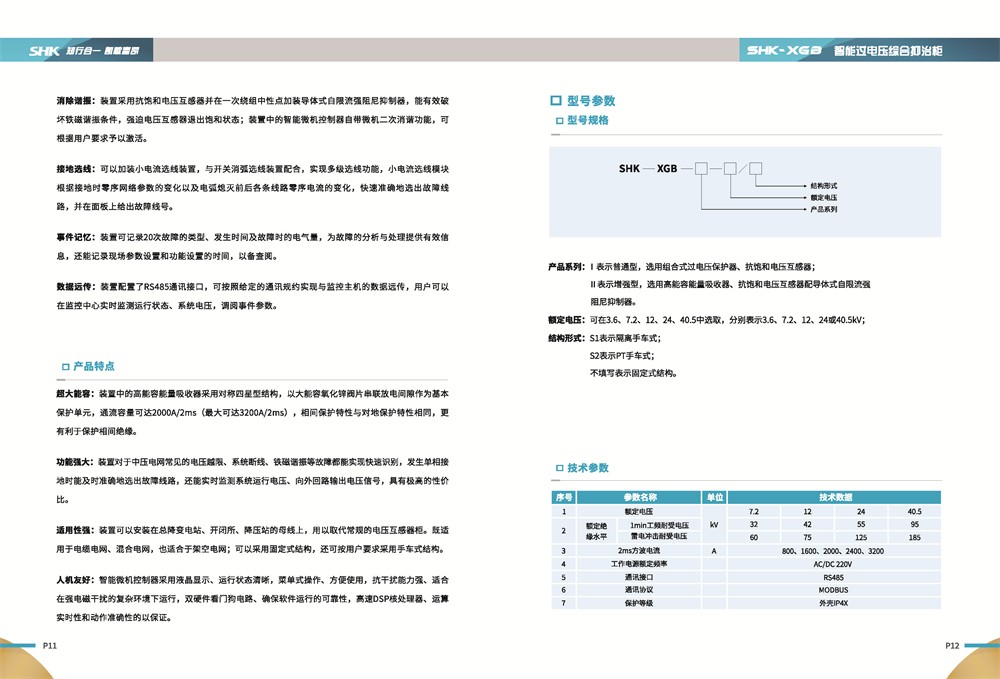Viewport: 1000px width, 679px height.
Task: Click the line 不填写表示固定式结构
Action: pyautogui.click(x=633, y=373)
